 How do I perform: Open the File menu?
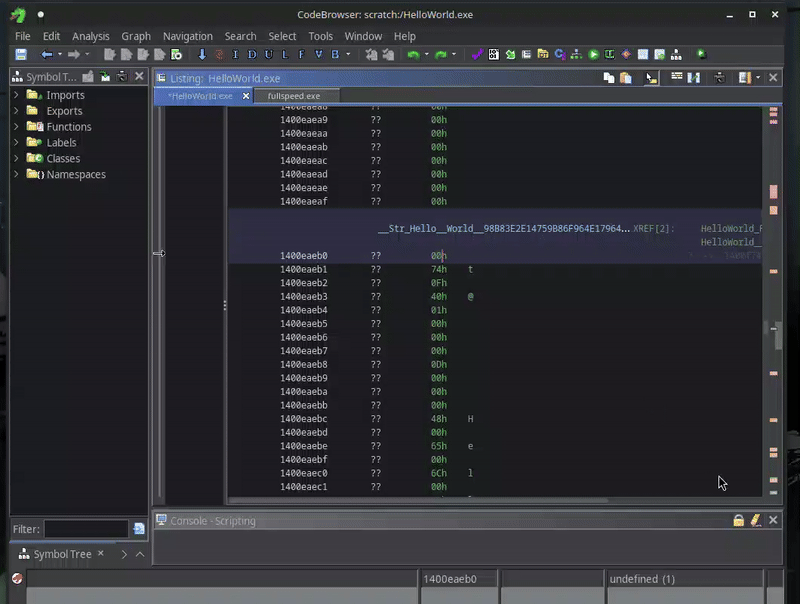(22, 36)
